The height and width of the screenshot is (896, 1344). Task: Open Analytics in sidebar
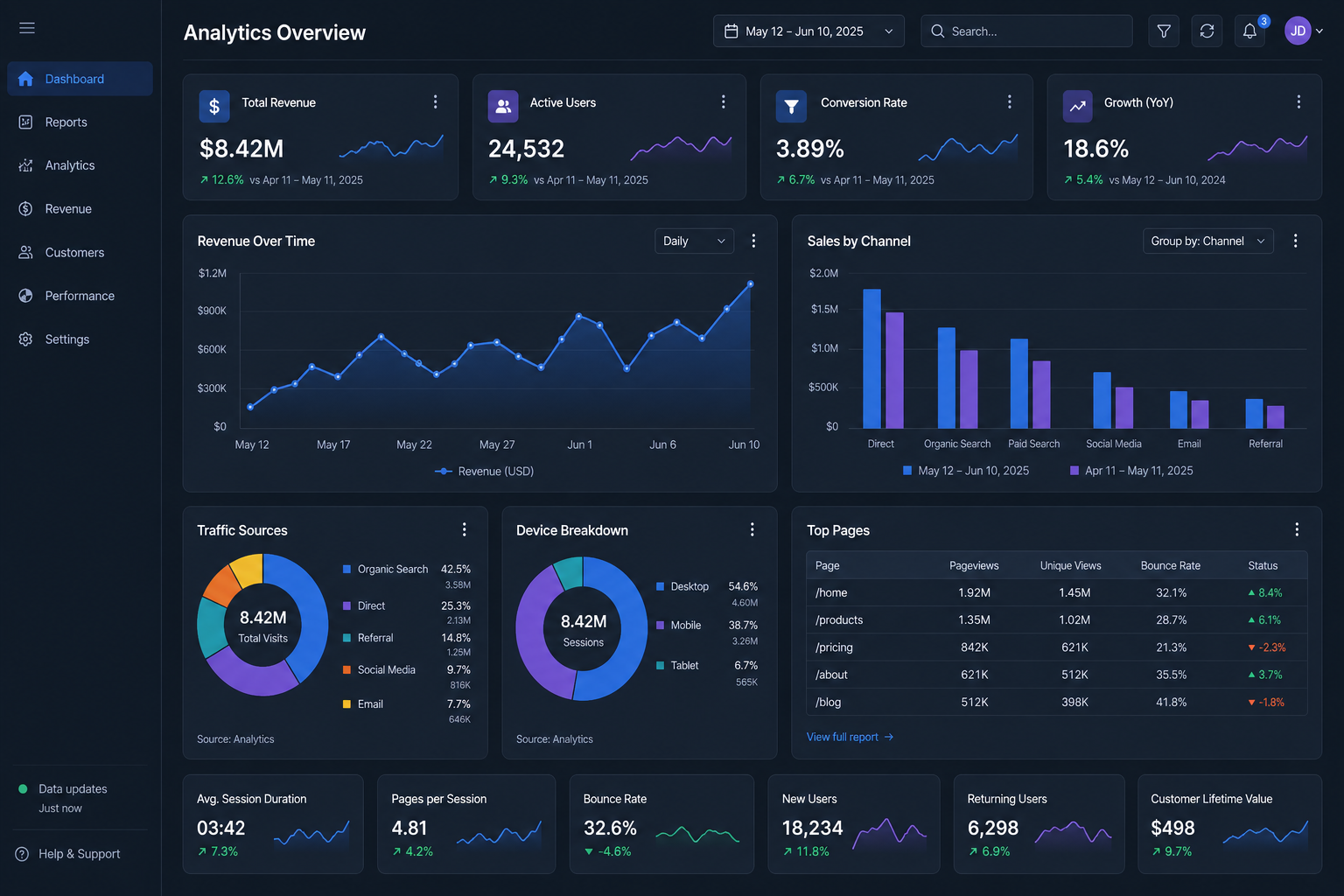point(80,165)
